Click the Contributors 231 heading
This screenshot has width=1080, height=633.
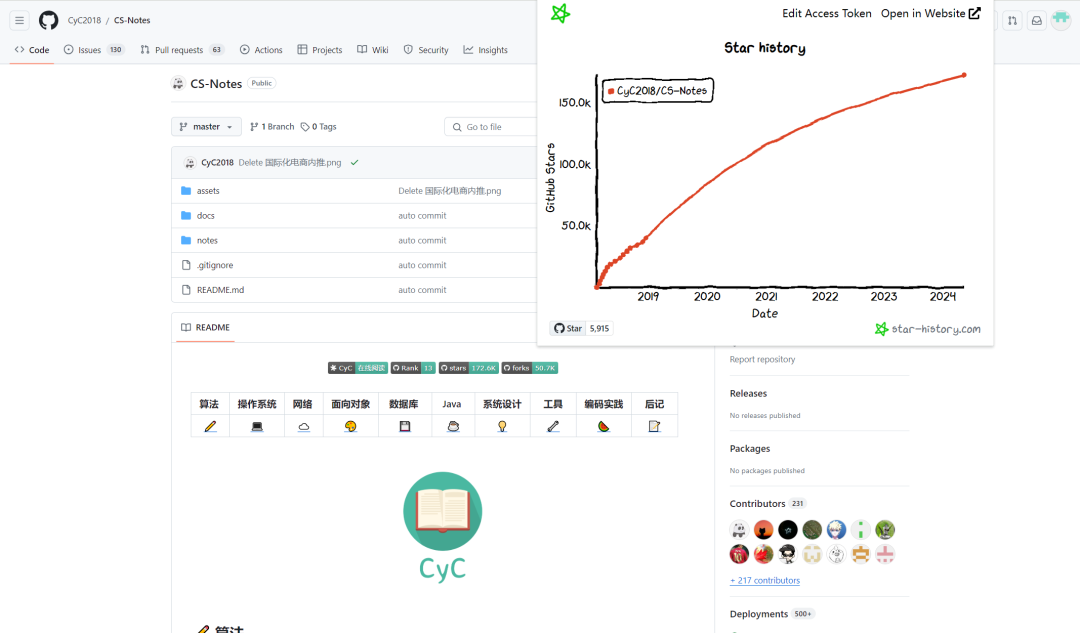[767, 504]
